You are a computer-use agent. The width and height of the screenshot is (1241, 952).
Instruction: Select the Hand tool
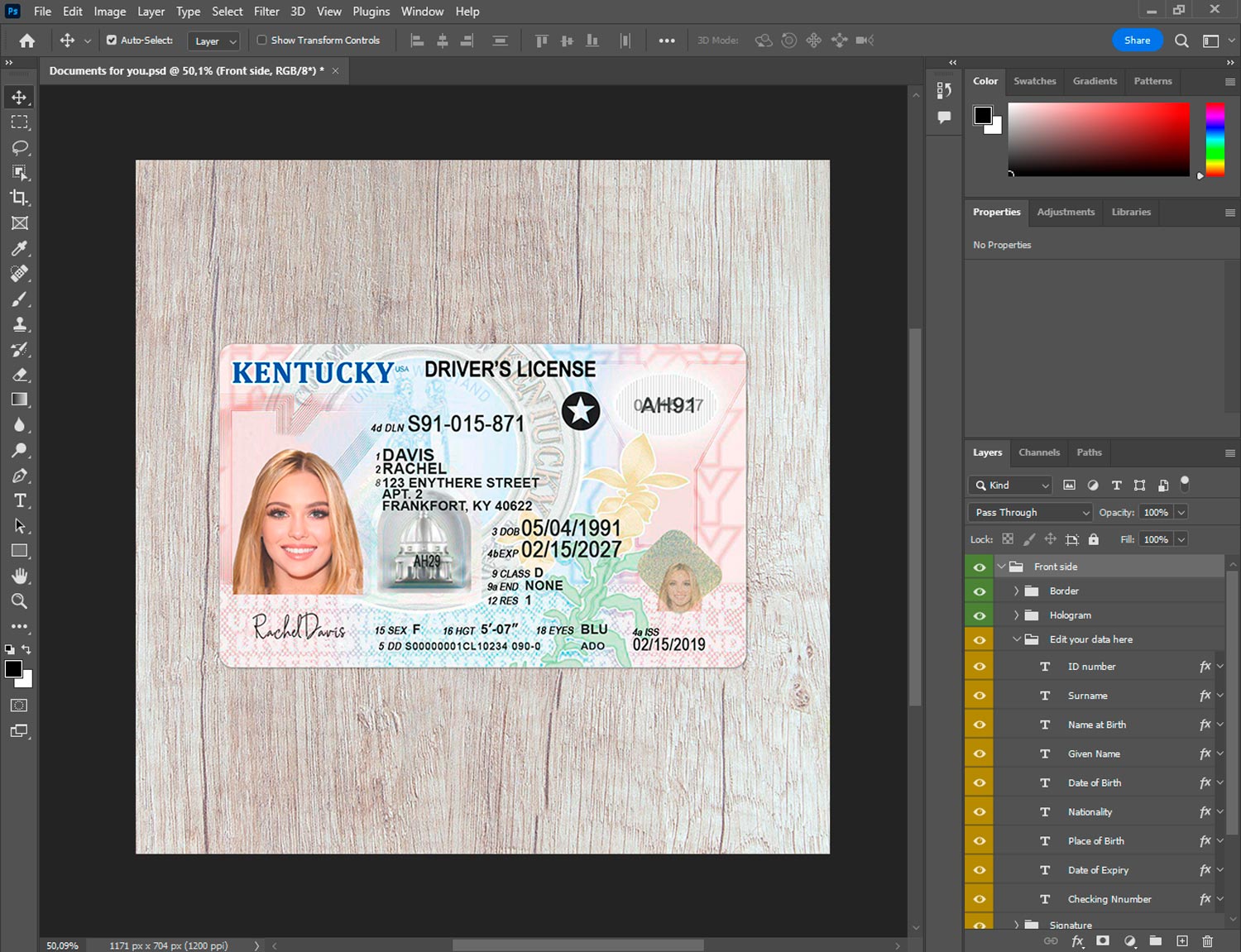(x=20, y=576)
